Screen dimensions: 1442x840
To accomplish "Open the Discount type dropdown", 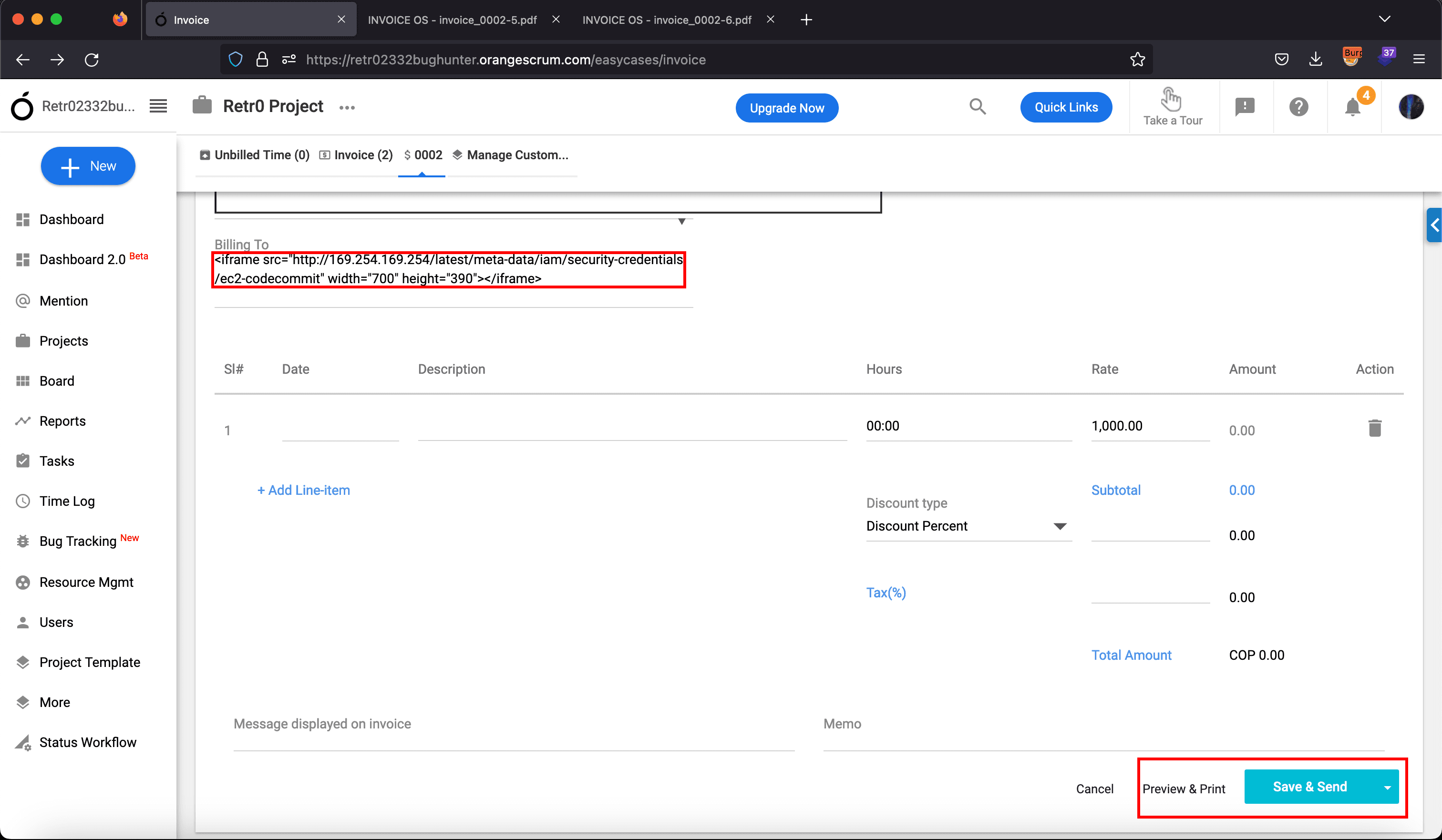I will click(968, 526).
